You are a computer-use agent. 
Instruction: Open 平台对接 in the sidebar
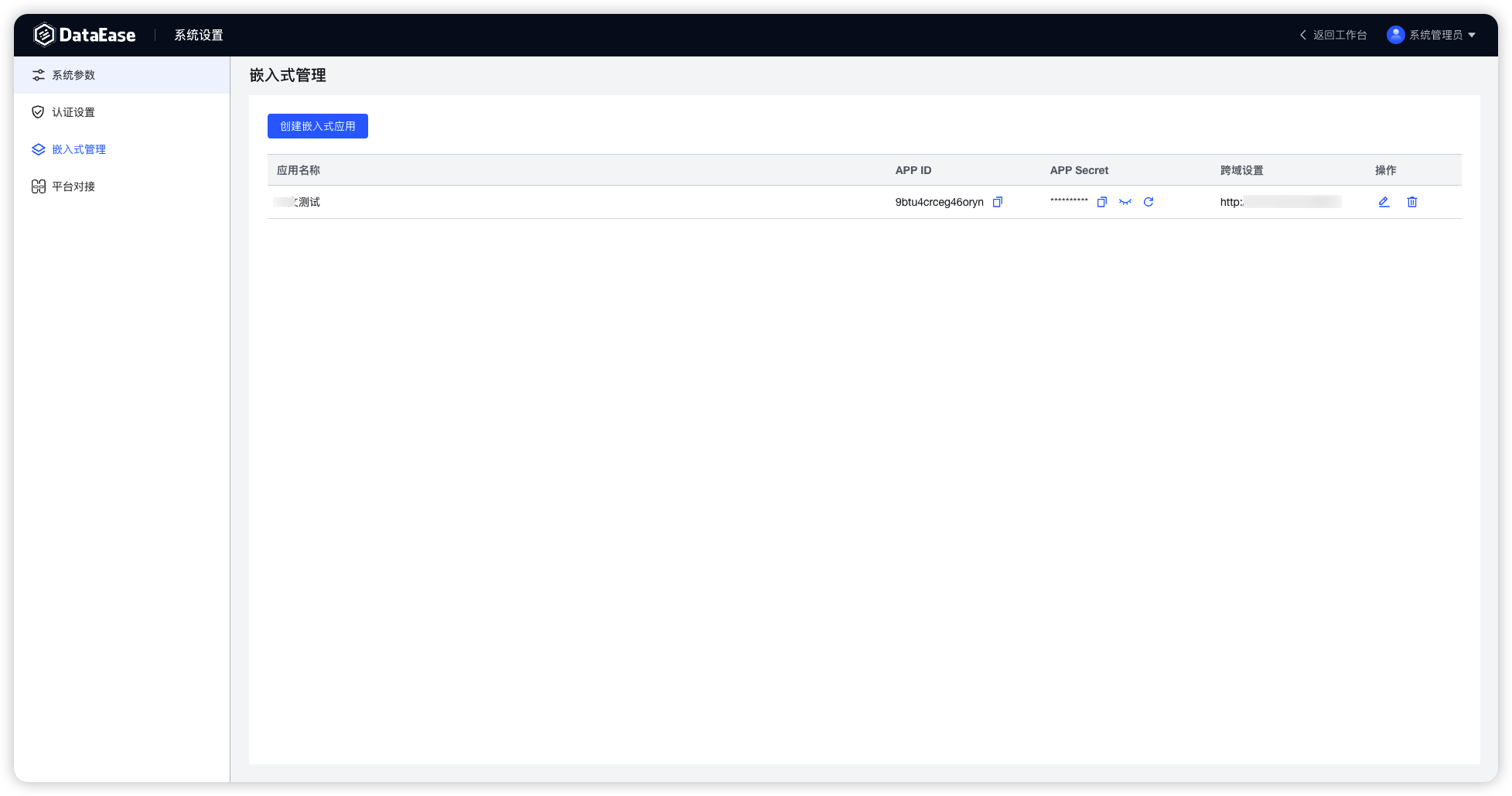pos(121,186)
